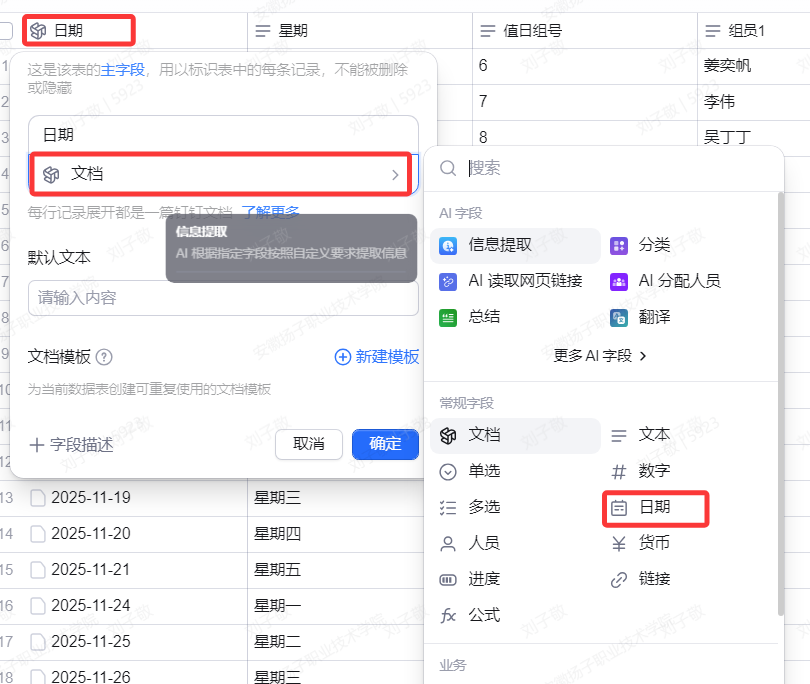Click cell 2025-11-25
This screenshot has height=684, width=810.
click(91, 642)
